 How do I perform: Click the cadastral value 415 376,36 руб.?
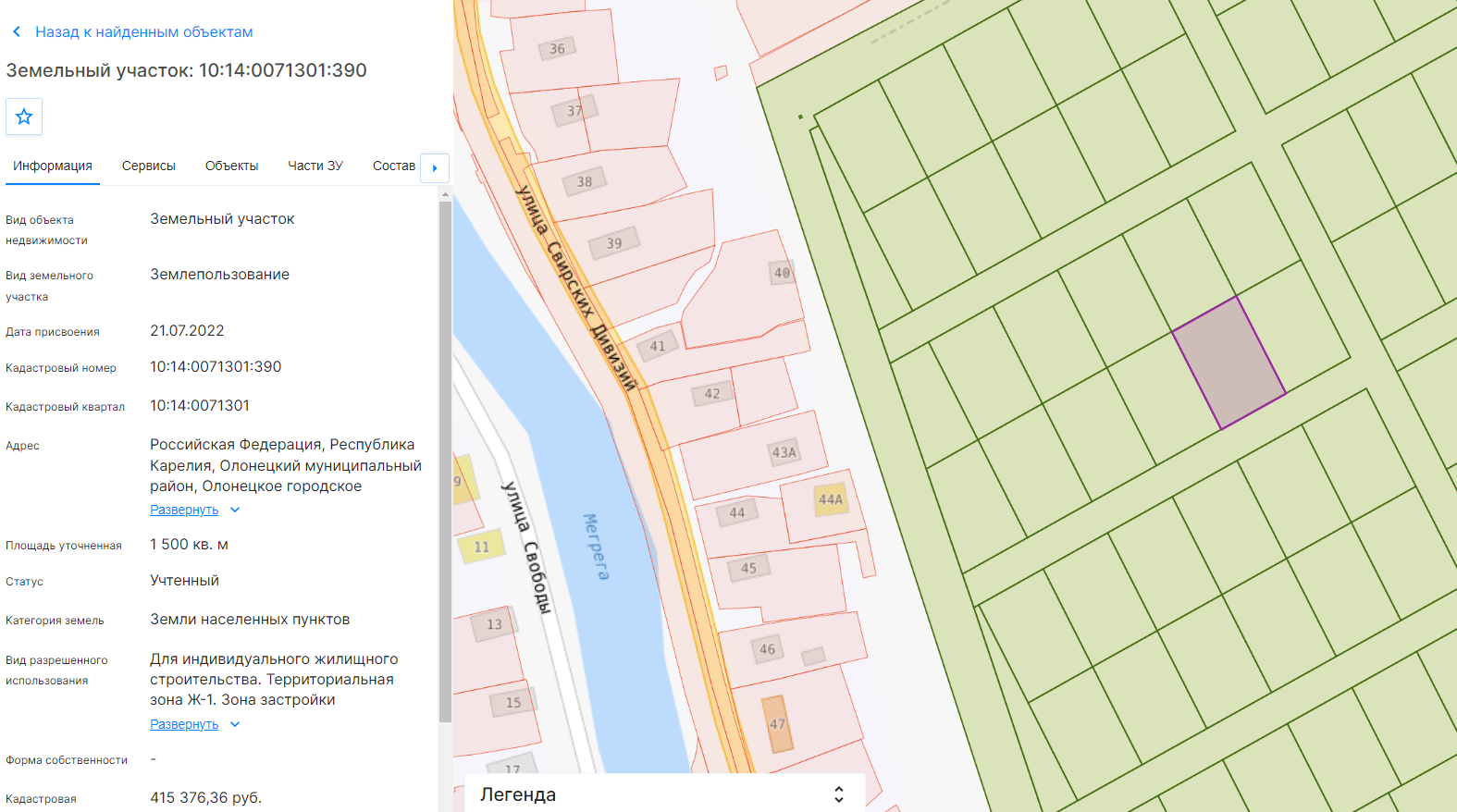point(206,798)
